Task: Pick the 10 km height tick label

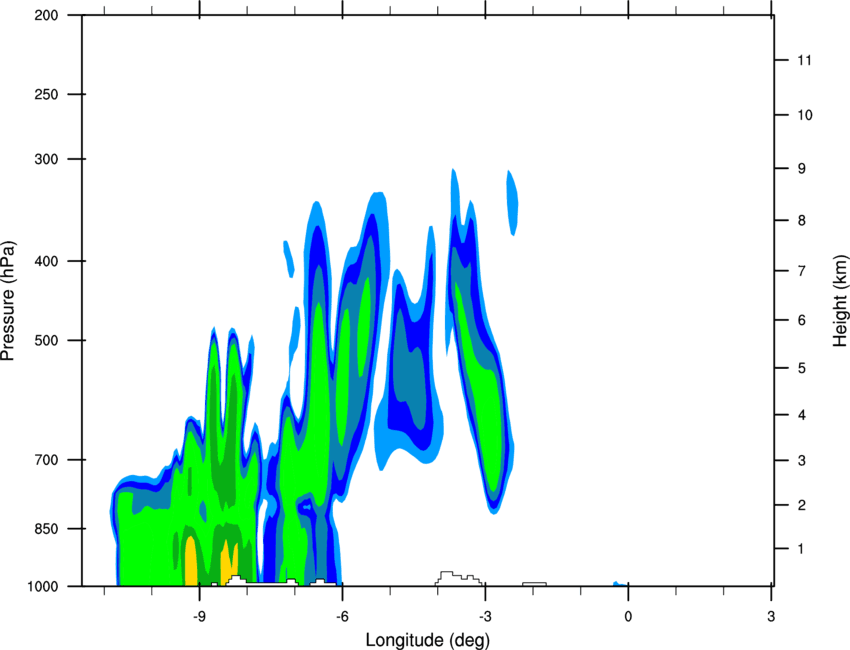Action: [804, 115]
